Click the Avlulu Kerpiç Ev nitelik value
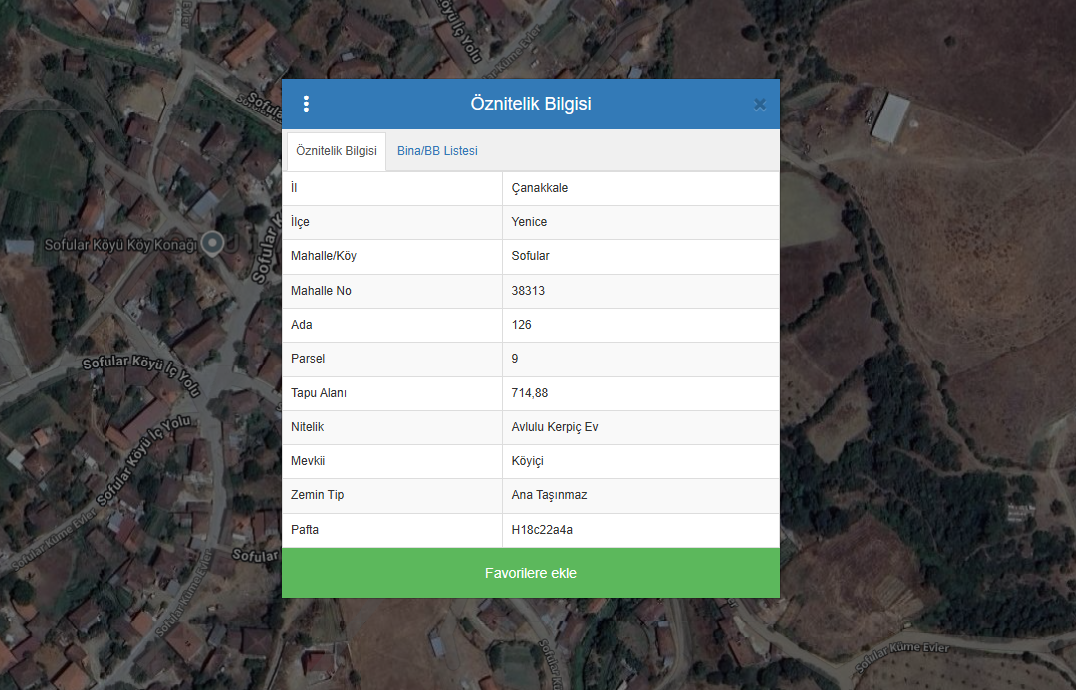The width and height of the screenshot is (1076, 690). pos(554,427)
